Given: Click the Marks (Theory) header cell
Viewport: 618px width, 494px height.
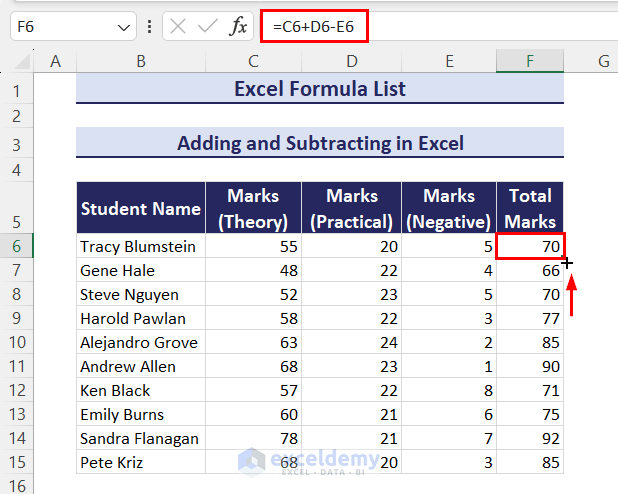Looking at the screenshot, I should tap(253, 208).
